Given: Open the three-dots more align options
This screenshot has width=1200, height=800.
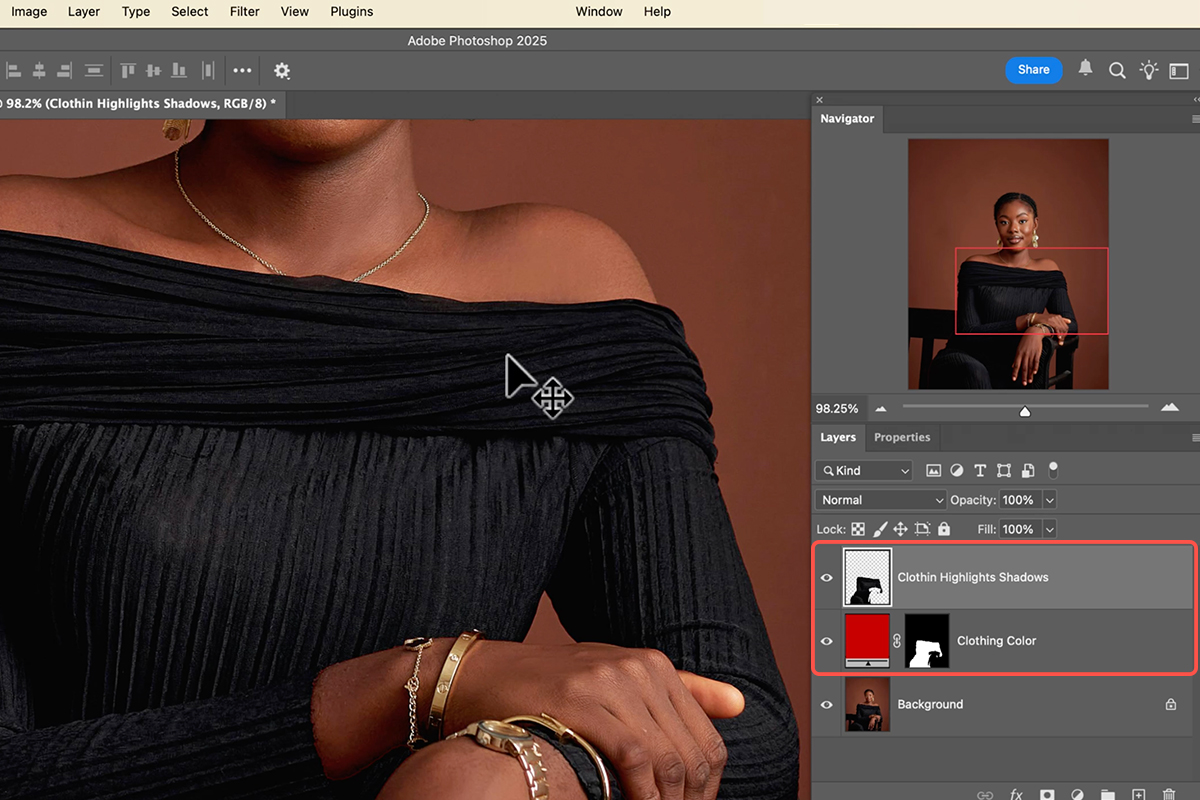Looking at the screenshot, I should pyautogui.click(x=242, y=71).
